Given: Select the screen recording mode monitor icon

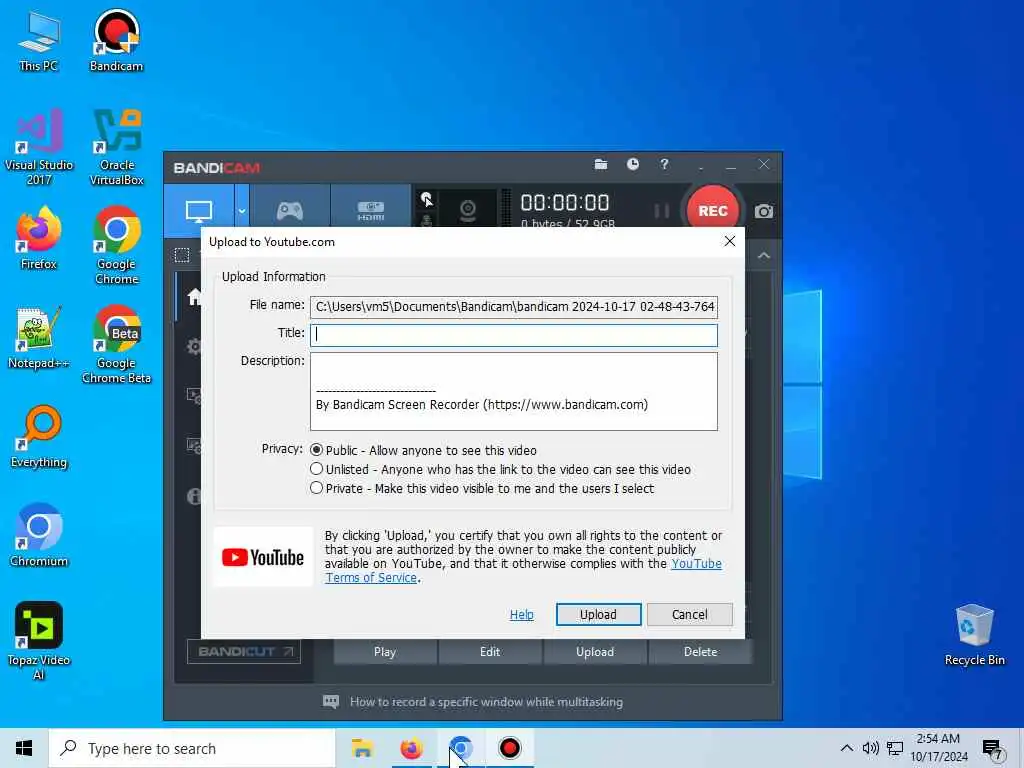Looking at the screenshot, I should [x=199, y=211].
